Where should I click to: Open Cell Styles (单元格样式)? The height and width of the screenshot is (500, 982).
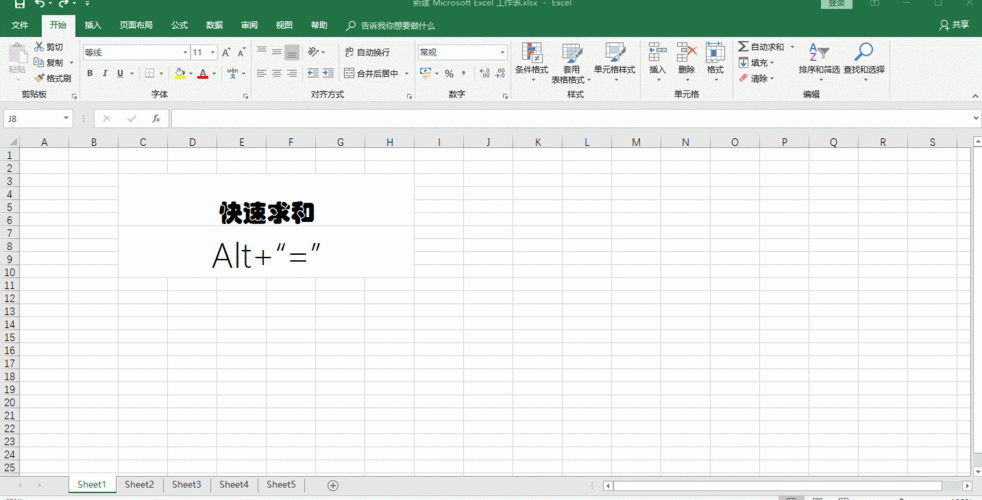[x=614, y=62]
